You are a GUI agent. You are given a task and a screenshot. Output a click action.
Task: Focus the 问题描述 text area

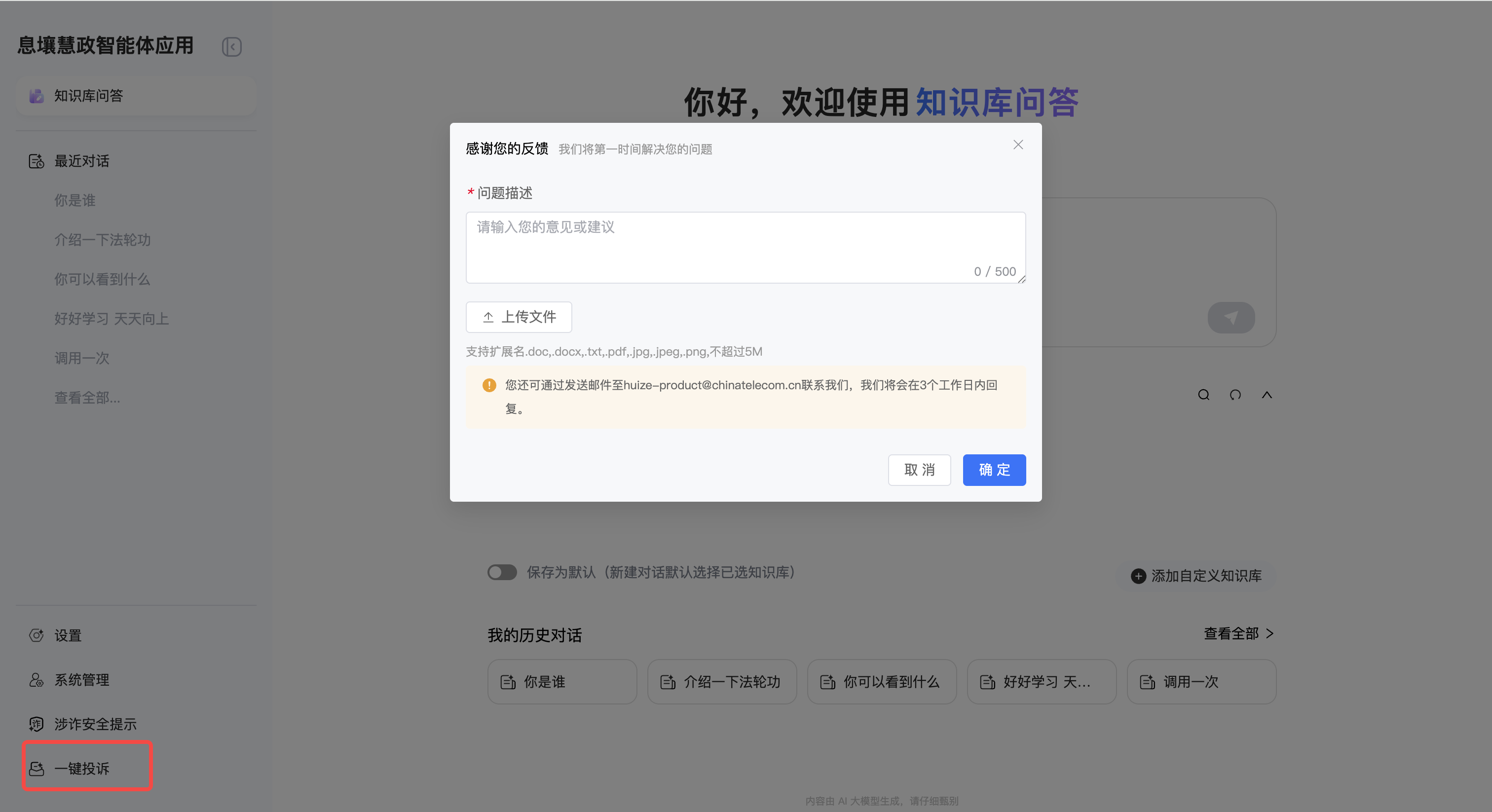coord(746,247)
